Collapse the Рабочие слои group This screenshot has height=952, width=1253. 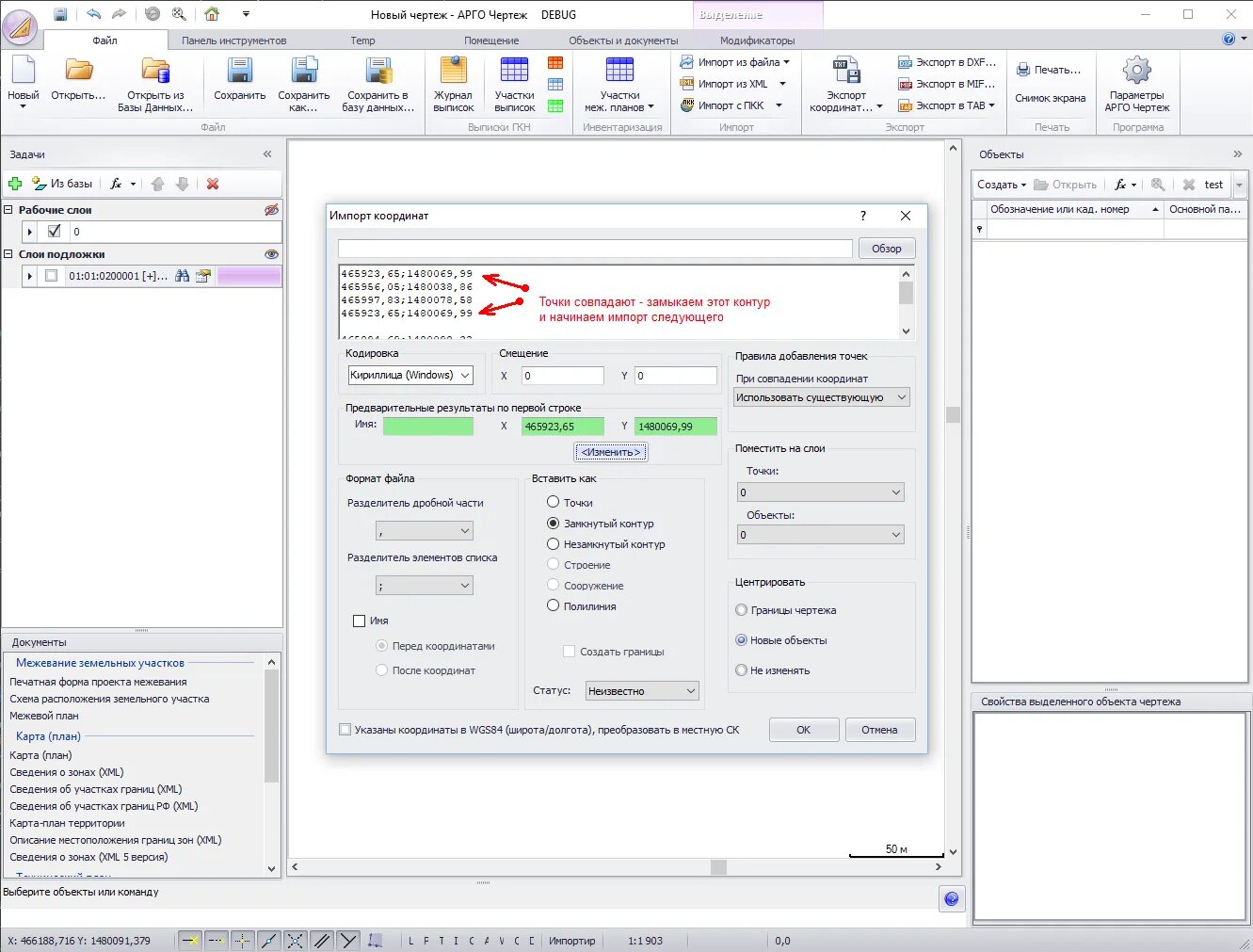8,210
